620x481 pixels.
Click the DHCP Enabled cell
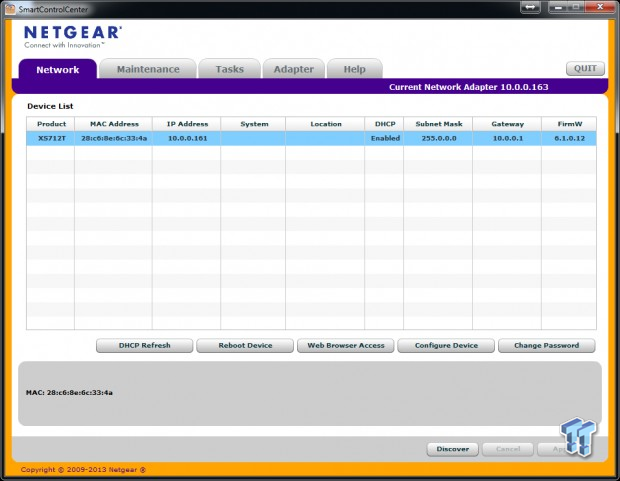click(384, 138)
